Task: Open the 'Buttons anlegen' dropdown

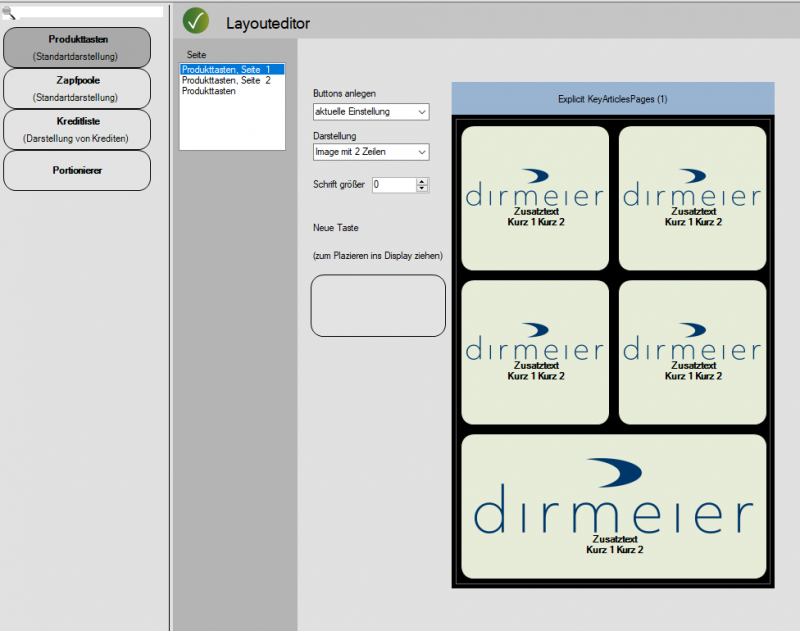Action: pyautogui.click(x=370, y=112)
